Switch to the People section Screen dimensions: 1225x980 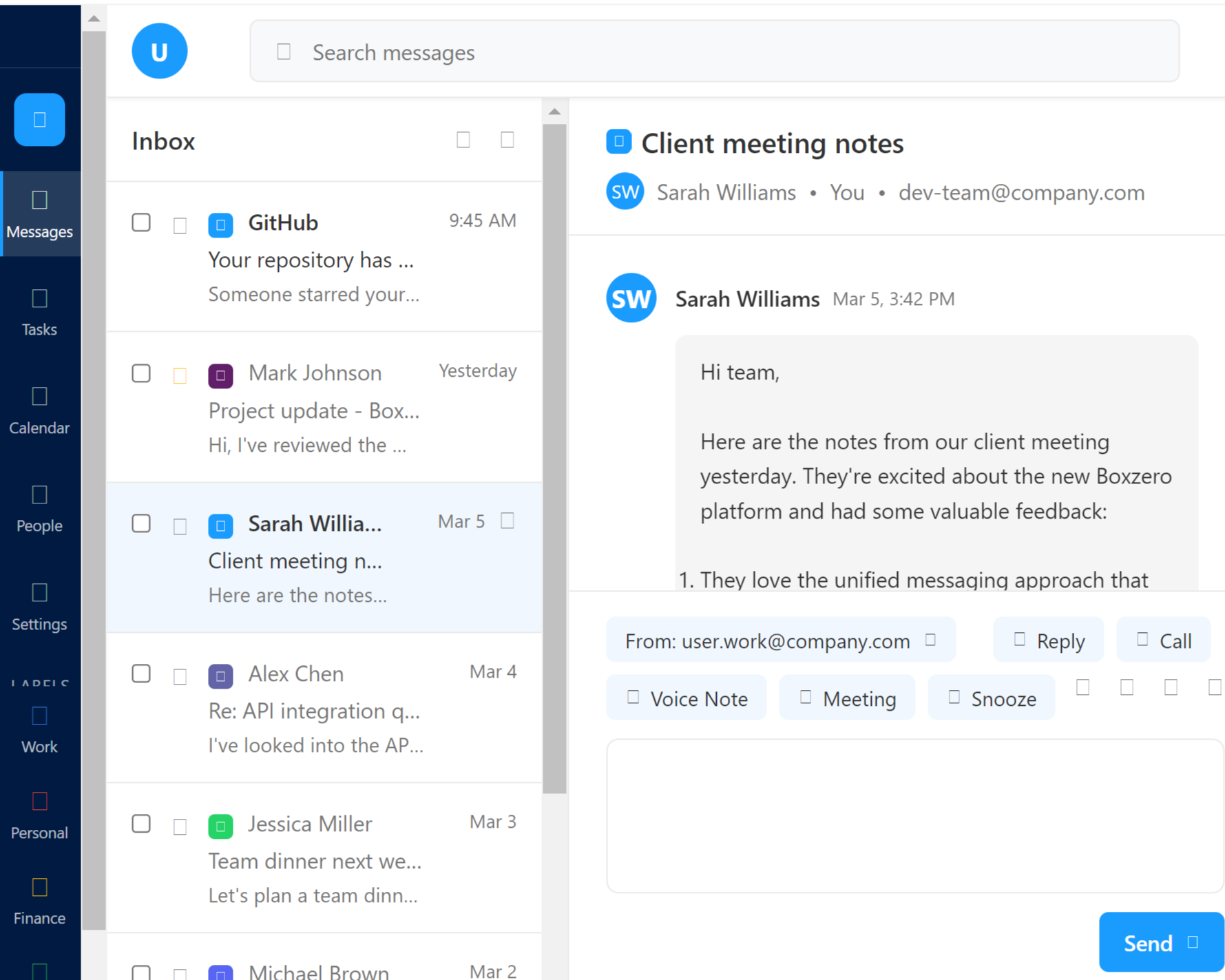39,510
